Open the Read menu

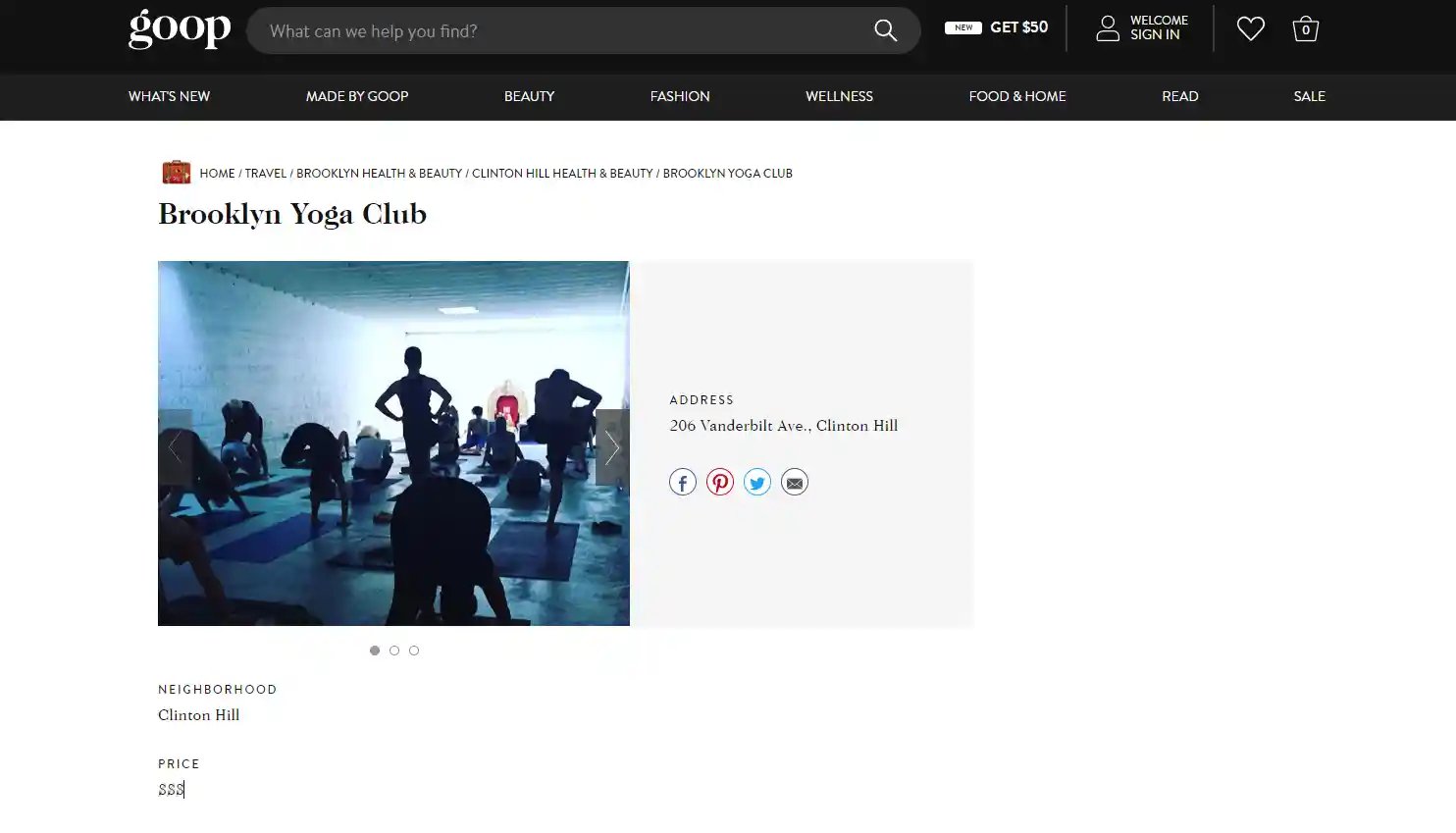[x=1180, y=96]
